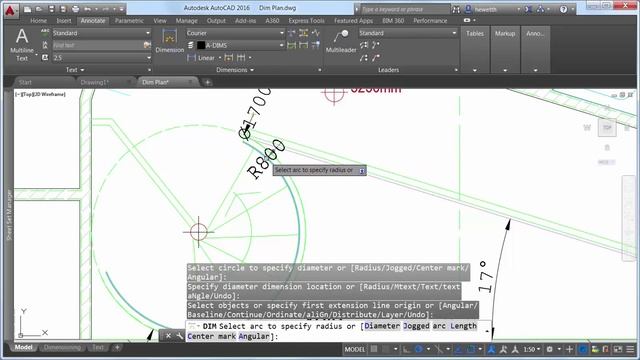Click the keyword search input field
Screen dimensions: 640x360
(x=405, y=9)
